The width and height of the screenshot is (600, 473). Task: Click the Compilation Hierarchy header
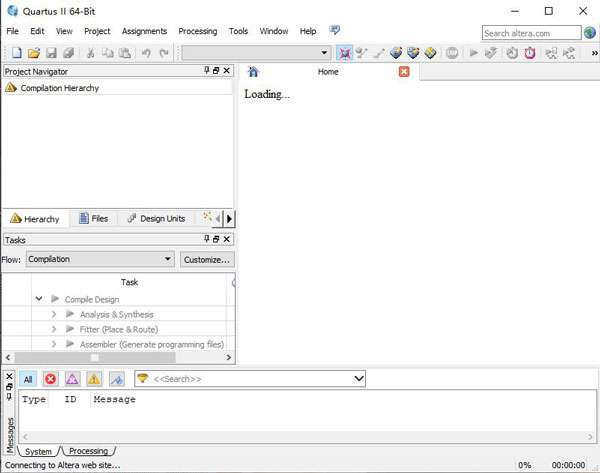[x=59, y=88]
